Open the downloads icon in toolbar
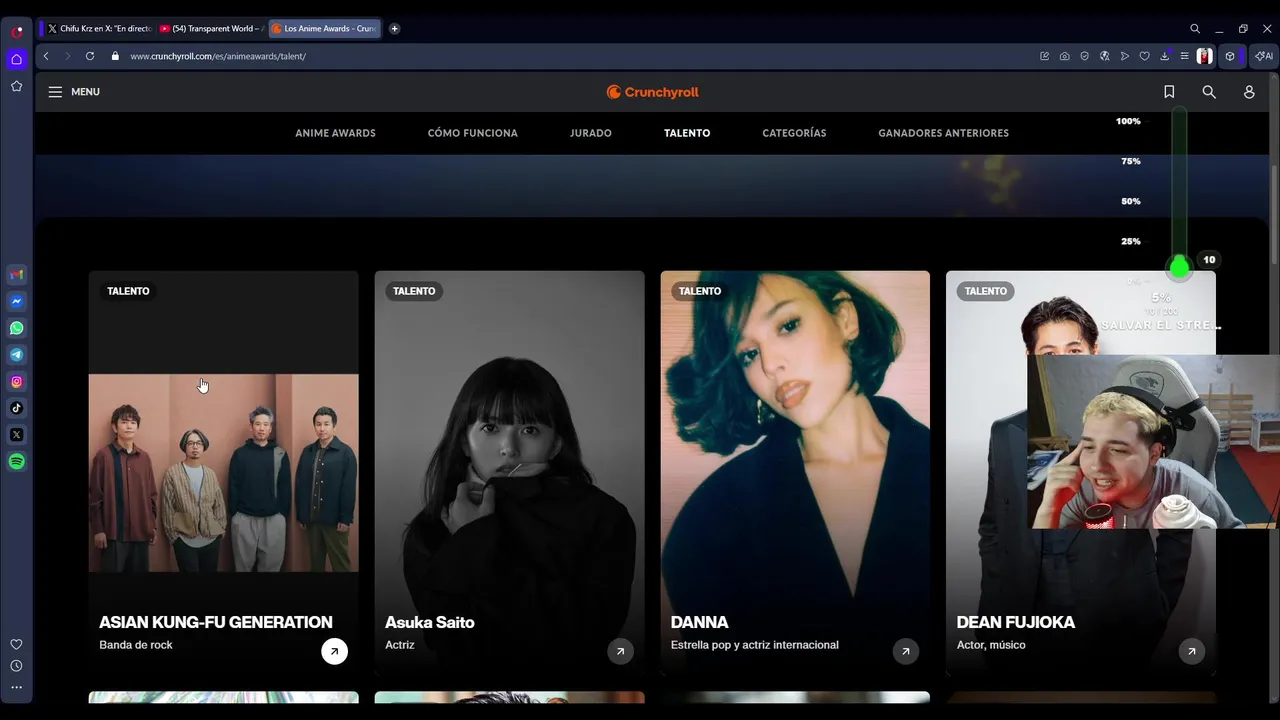Screen dimensions: 1280x720 [1164, 56]
